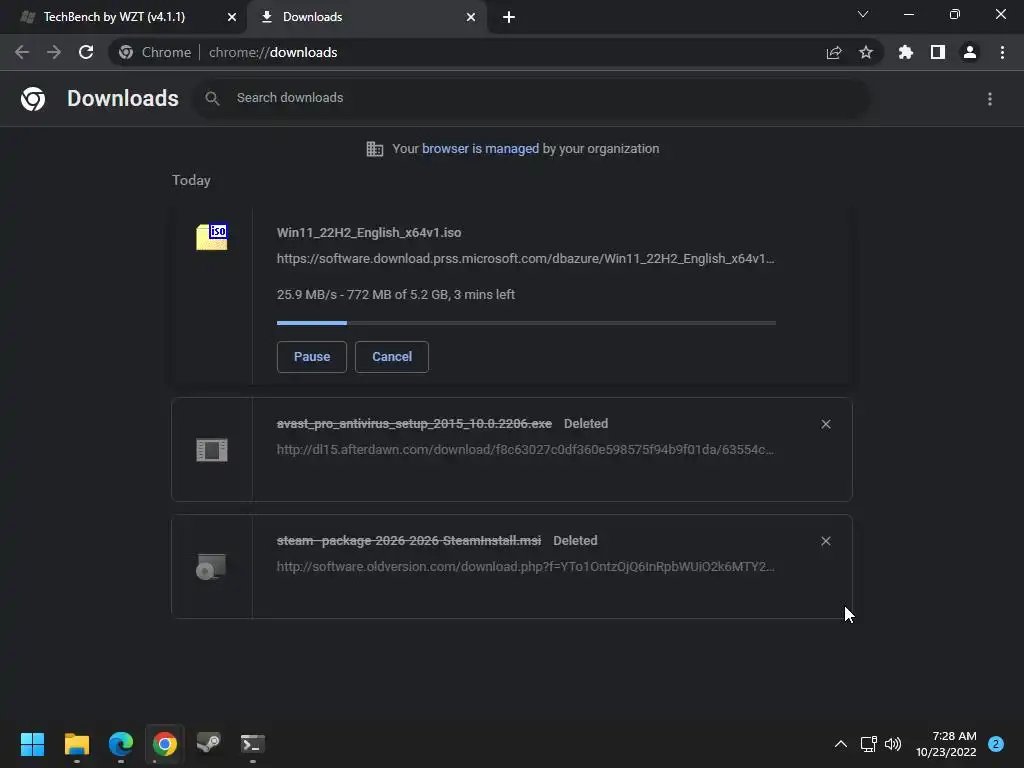
Task: Click the Win11 download progress bar
Action: coord(526,323)
